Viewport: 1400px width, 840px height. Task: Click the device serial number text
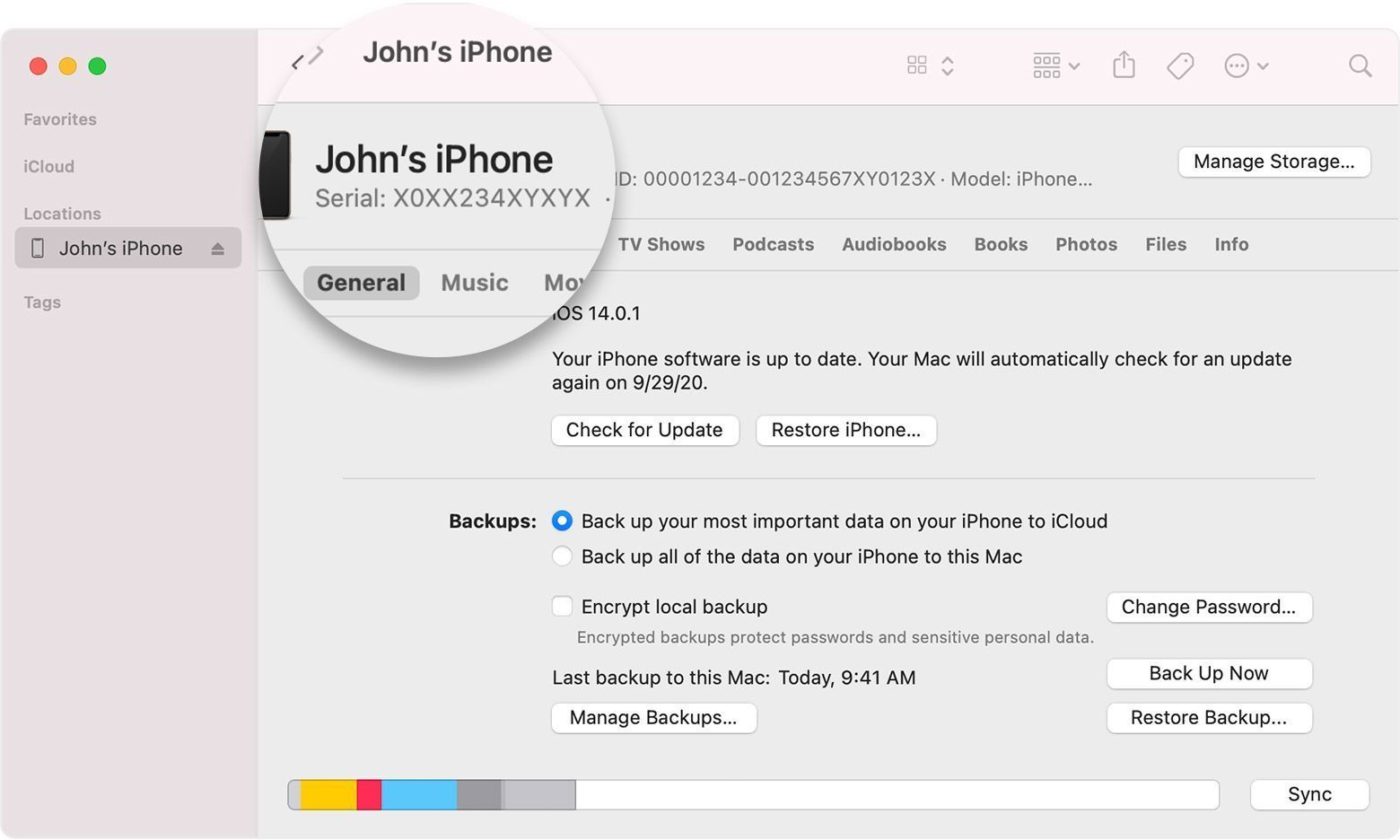coord(452,198)
